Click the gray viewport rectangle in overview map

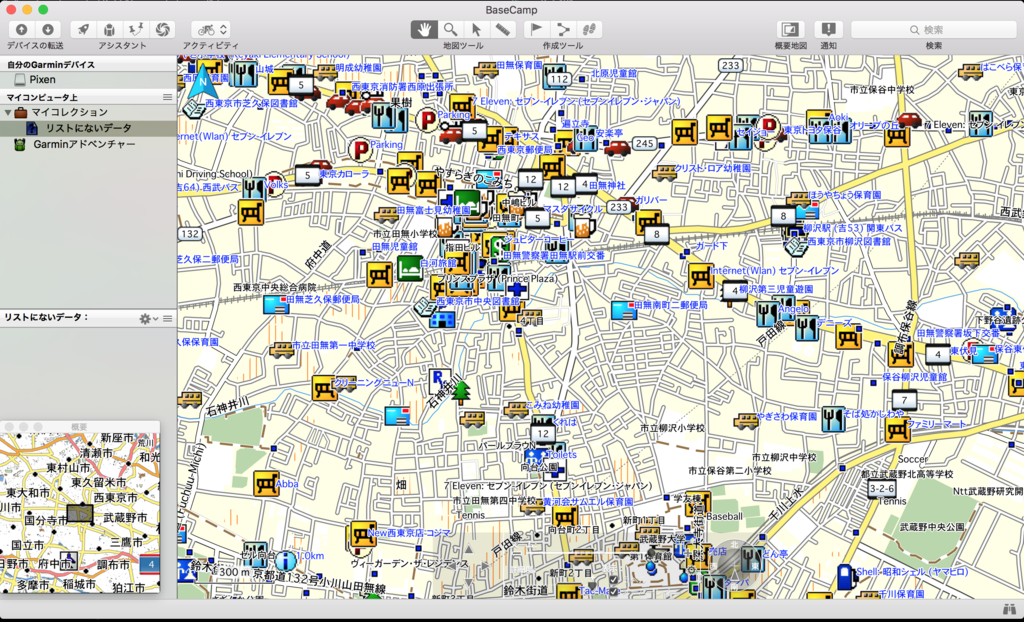[x=80, y=513]
